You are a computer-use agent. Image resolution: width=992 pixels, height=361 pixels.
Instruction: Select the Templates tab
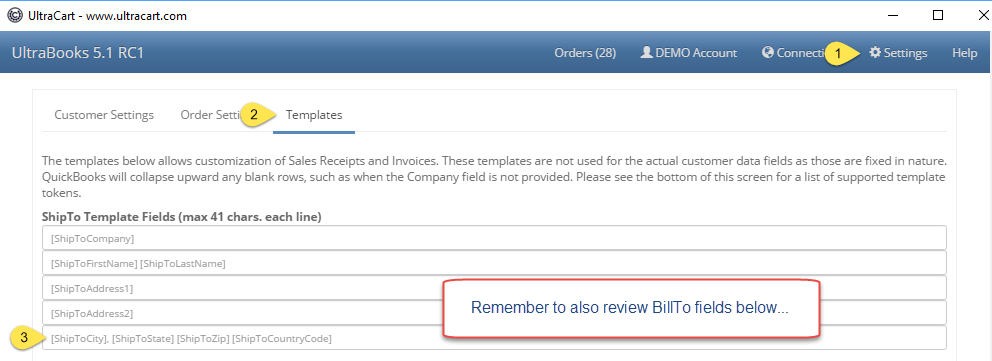(x=314, y=115)
